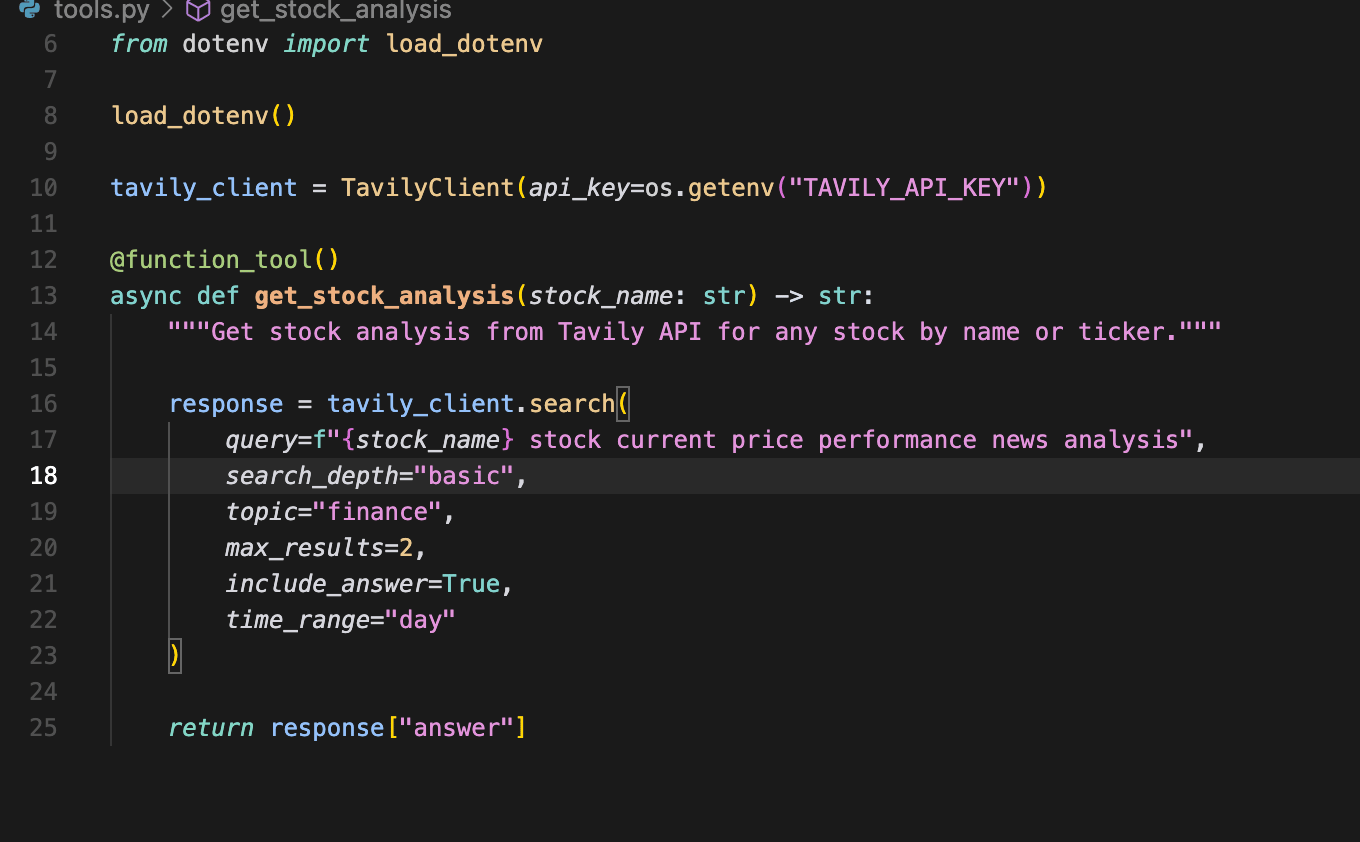The height and width of the screenshot is (842, 1360).
Task: Select the highlighted line number 18
Action: pyautogui.click(x=43, y=476)
